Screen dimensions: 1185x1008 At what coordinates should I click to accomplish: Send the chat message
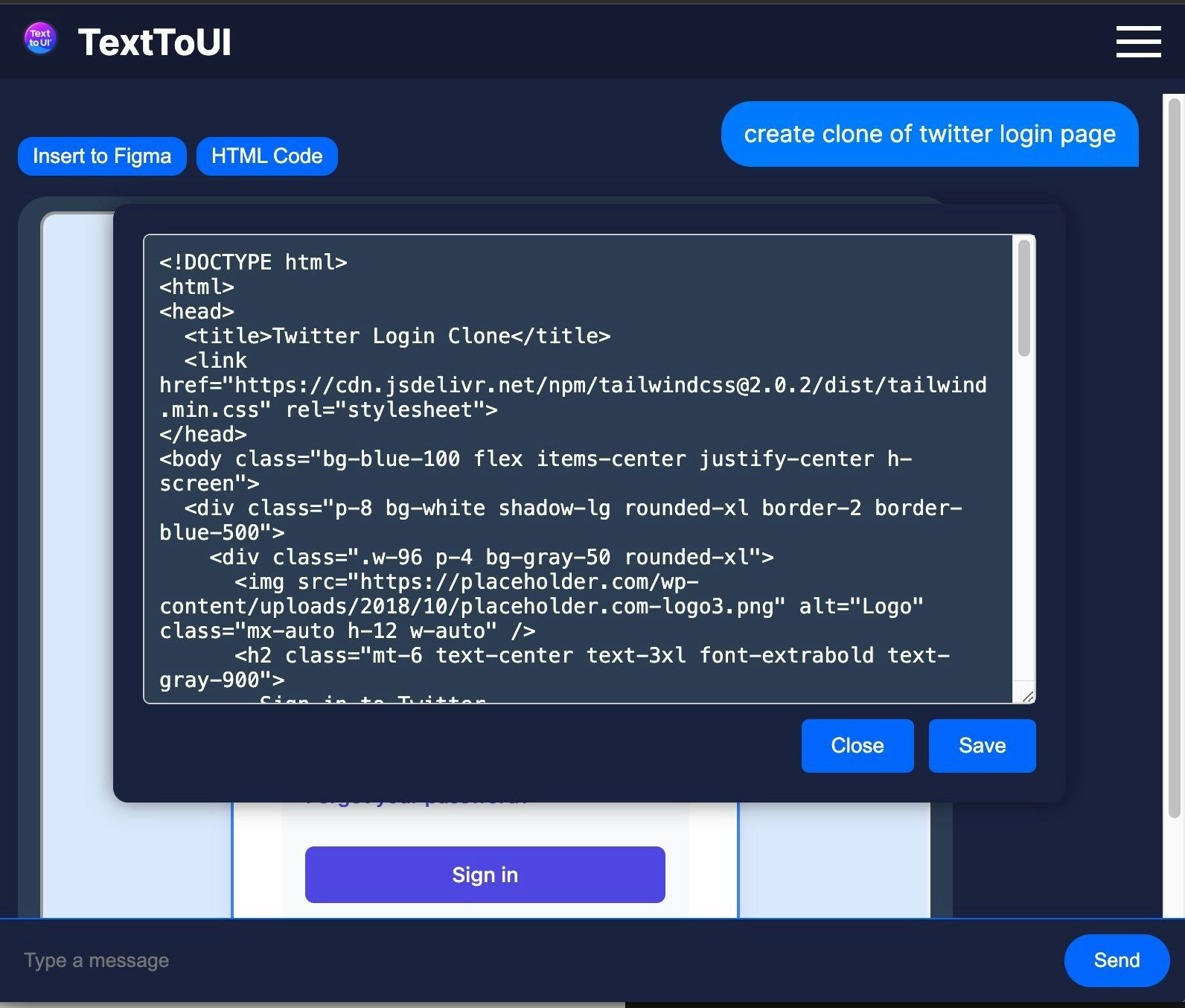click(1117, 960)
